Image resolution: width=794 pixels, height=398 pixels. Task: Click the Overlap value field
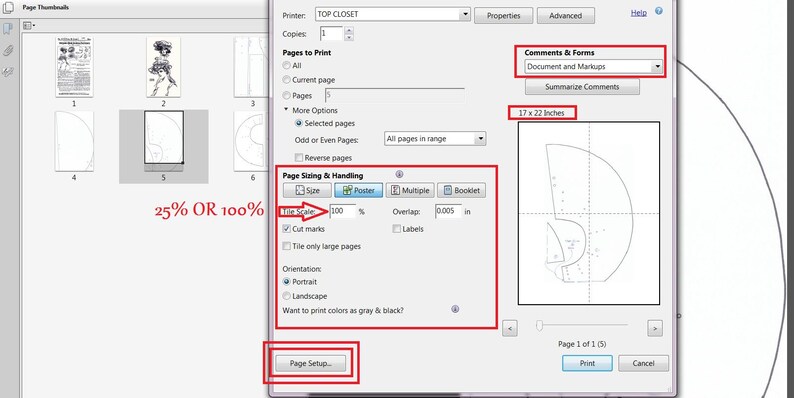[448, 211]
